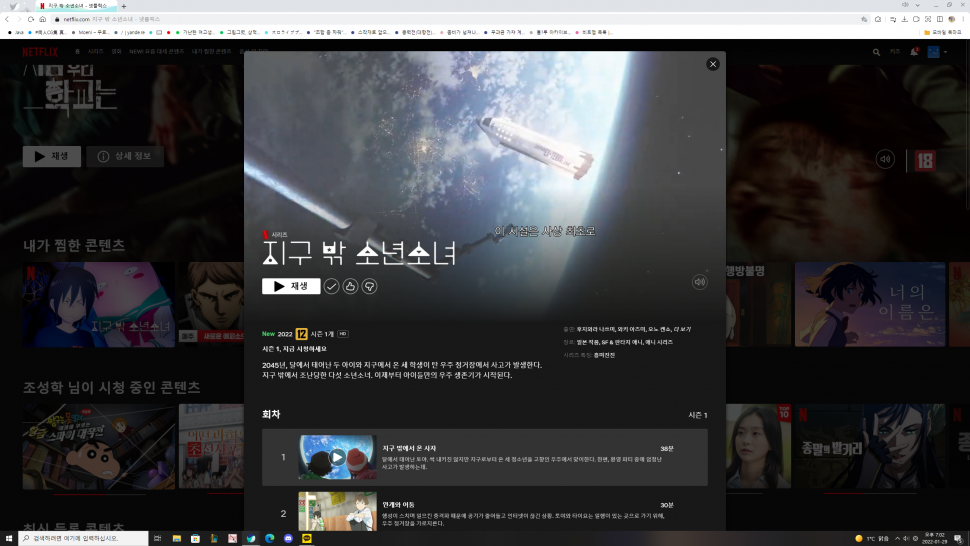
Task: Open the Crayon Shin-chan thumbnail
Action: coord(99,446)
